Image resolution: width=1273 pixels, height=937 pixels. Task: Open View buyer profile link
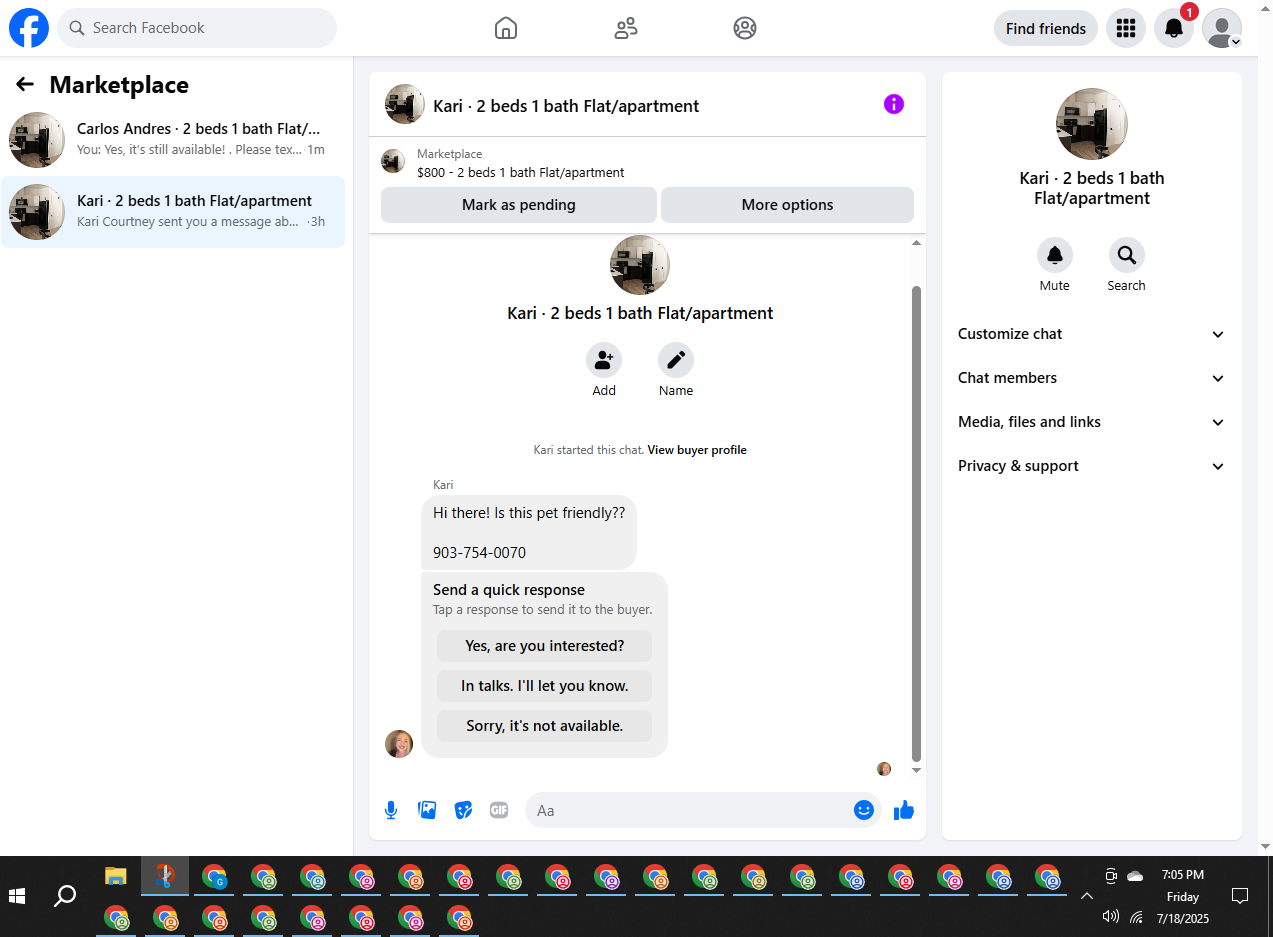click(x=697, y=450)
